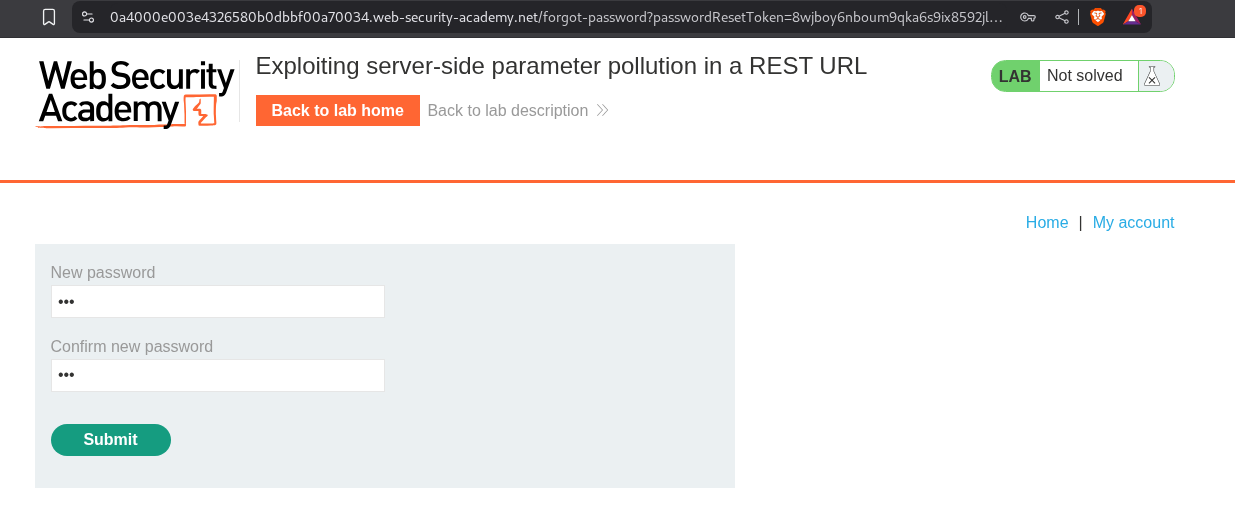Click the Web Security Academy logo
The image size is (1235, 515).
coord(136,93)
